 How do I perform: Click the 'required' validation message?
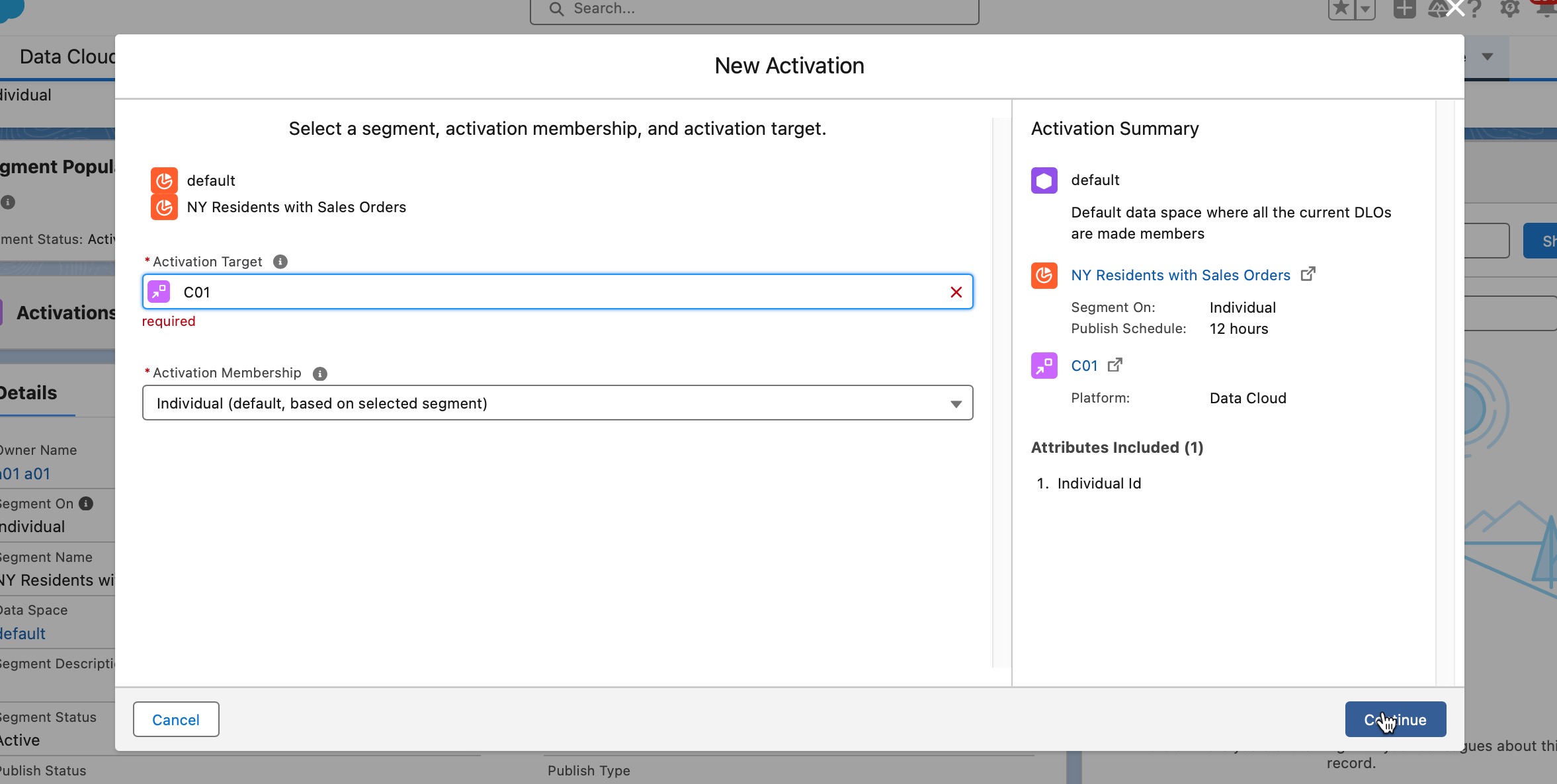click(x=169, y=322)
